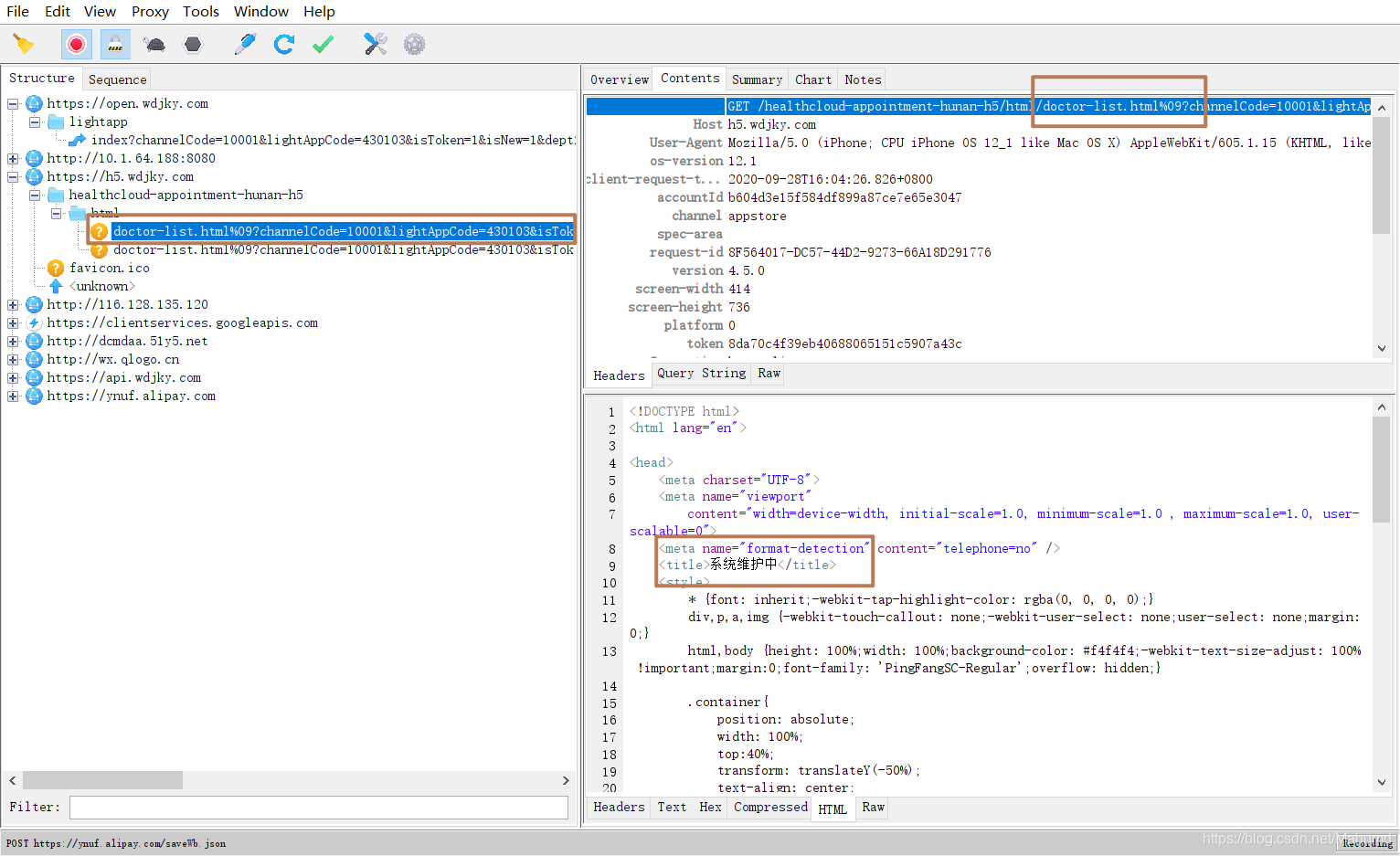This screenshot has width=1400, height=856.
Task: Toggle the red Record button
Action: coord(77,44)
